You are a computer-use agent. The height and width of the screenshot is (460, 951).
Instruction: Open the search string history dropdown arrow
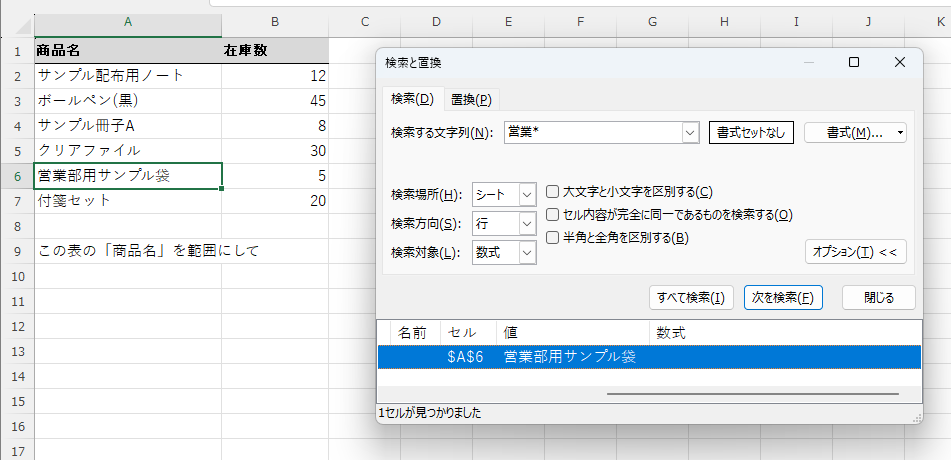[691, 132]
